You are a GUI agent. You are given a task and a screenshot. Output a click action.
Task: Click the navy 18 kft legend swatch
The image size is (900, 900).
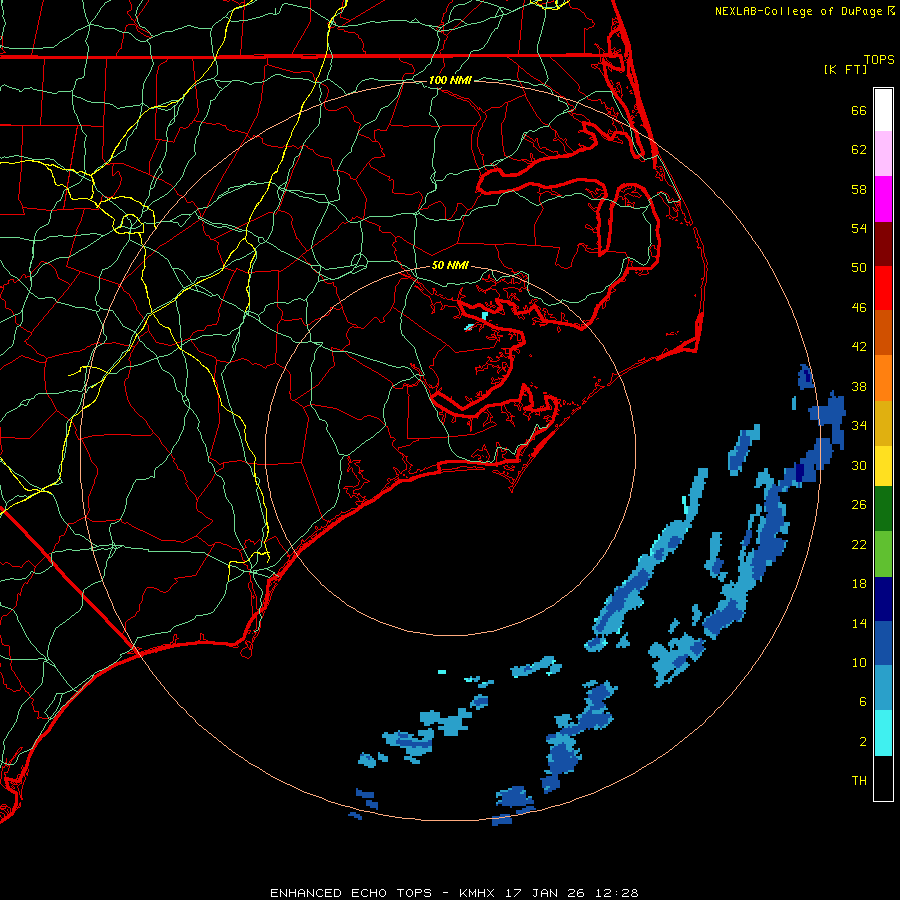[883, 599]
